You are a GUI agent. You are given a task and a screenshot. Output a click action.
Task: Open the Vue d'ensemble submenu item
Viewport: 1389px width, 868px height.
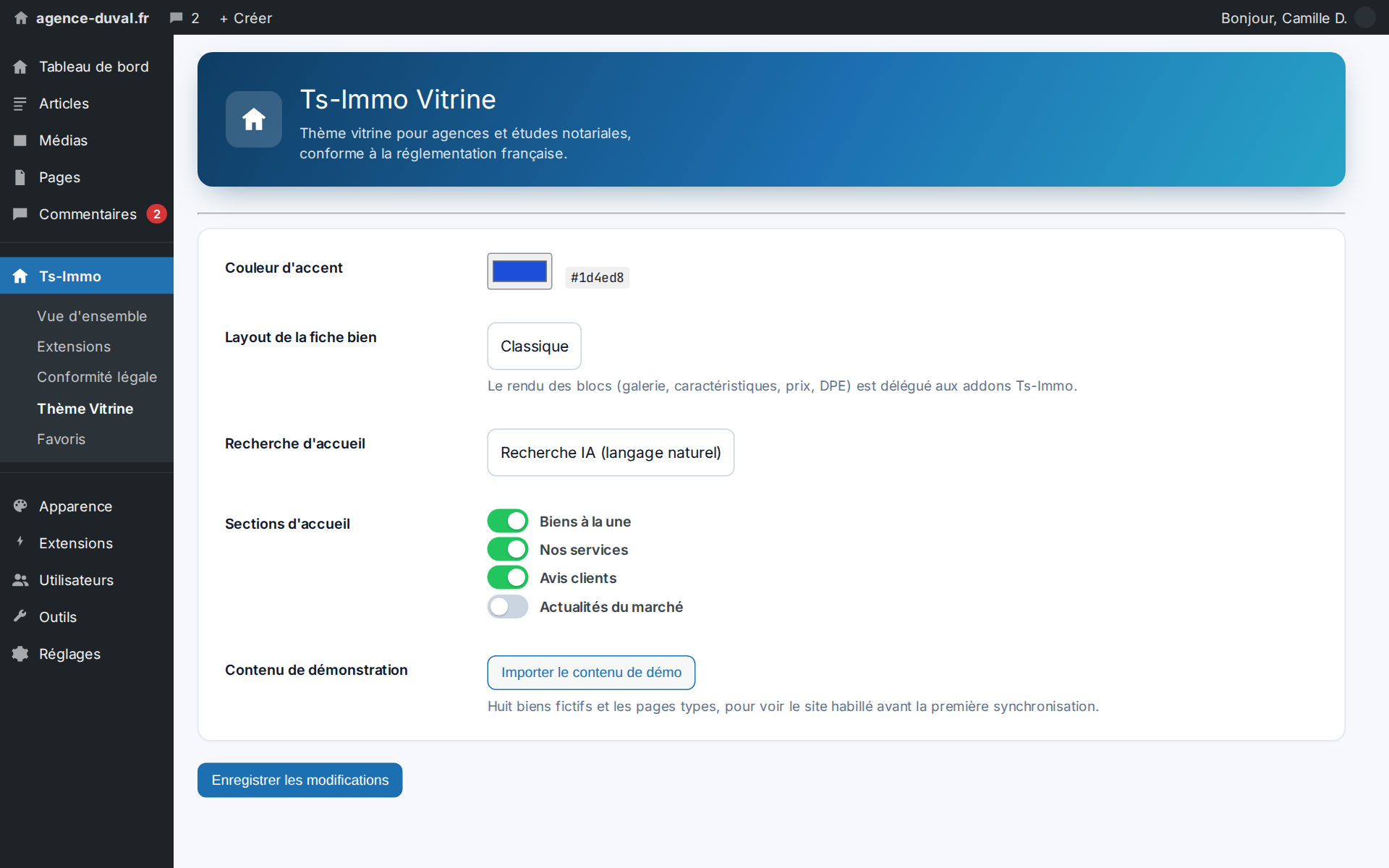(x=92, y=316)
